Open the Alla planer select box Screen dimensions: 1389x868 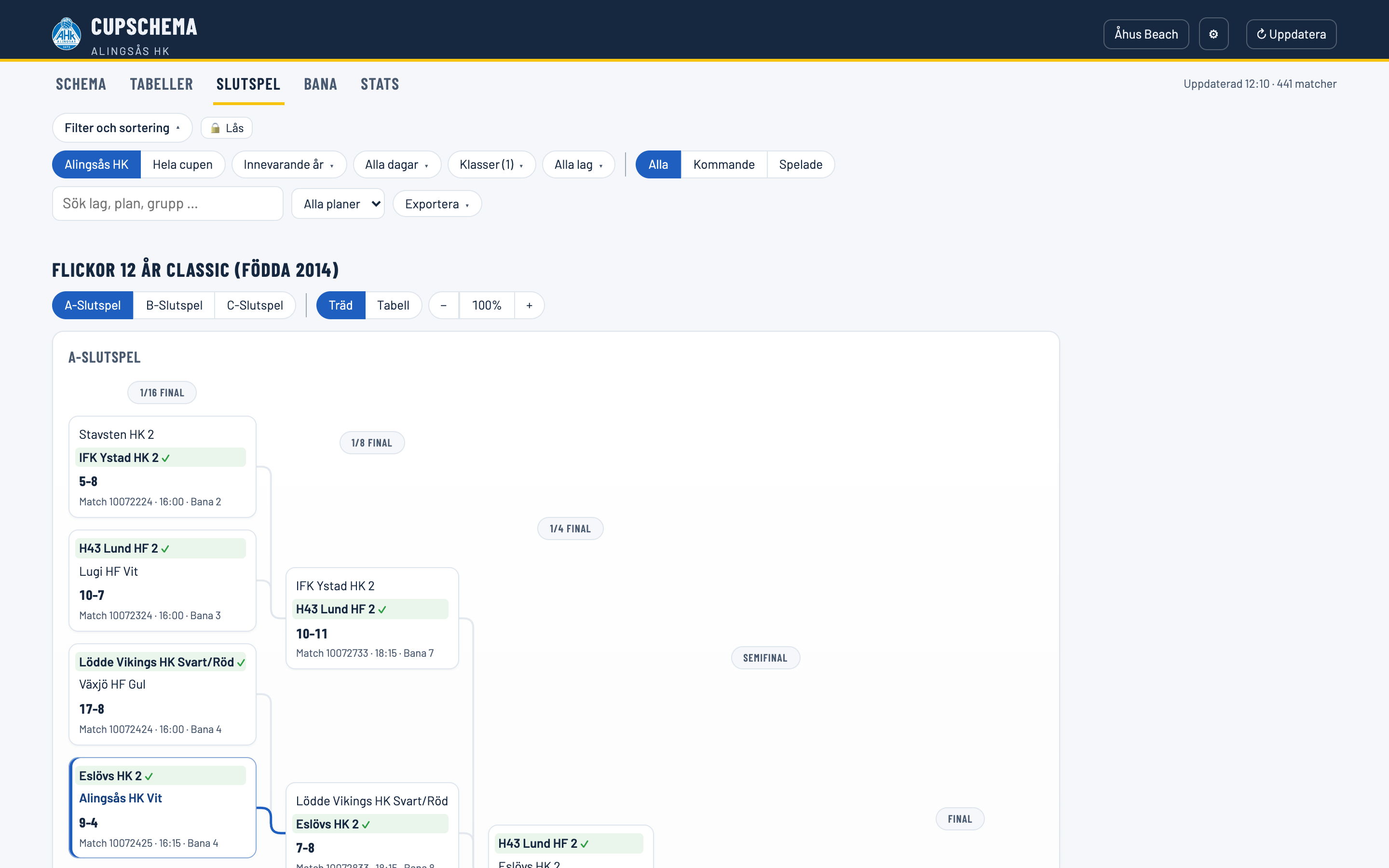coord(338,204)
